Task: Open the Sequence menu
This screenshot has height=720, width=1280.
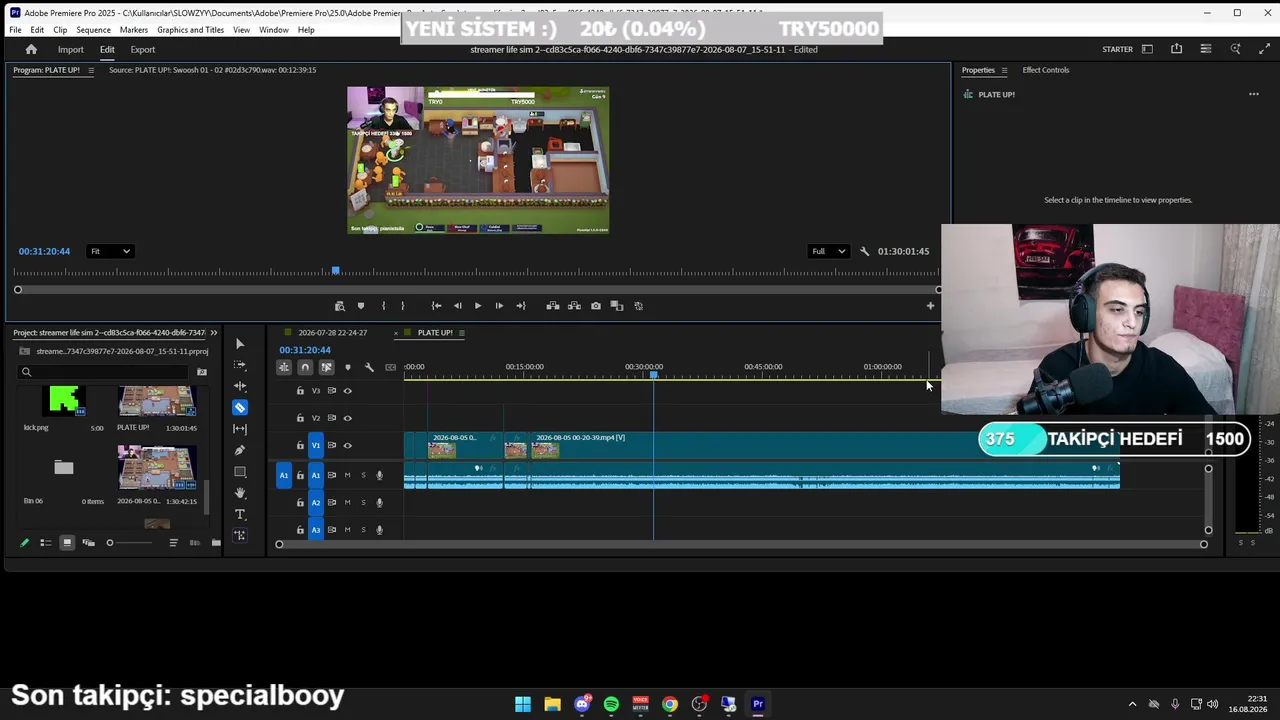Action: [93, 30]
